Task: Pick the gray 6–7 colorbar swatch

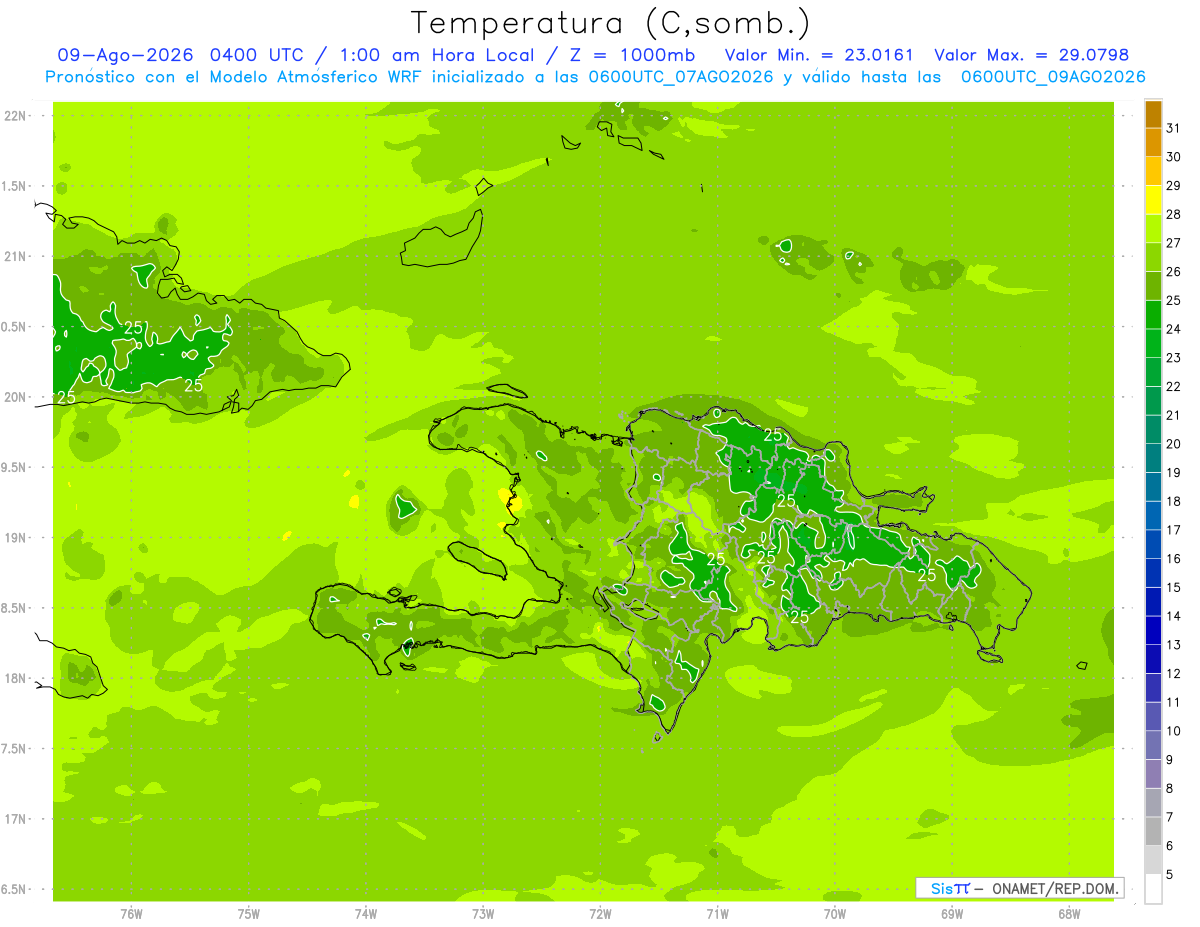Action: pos(1153,832)
